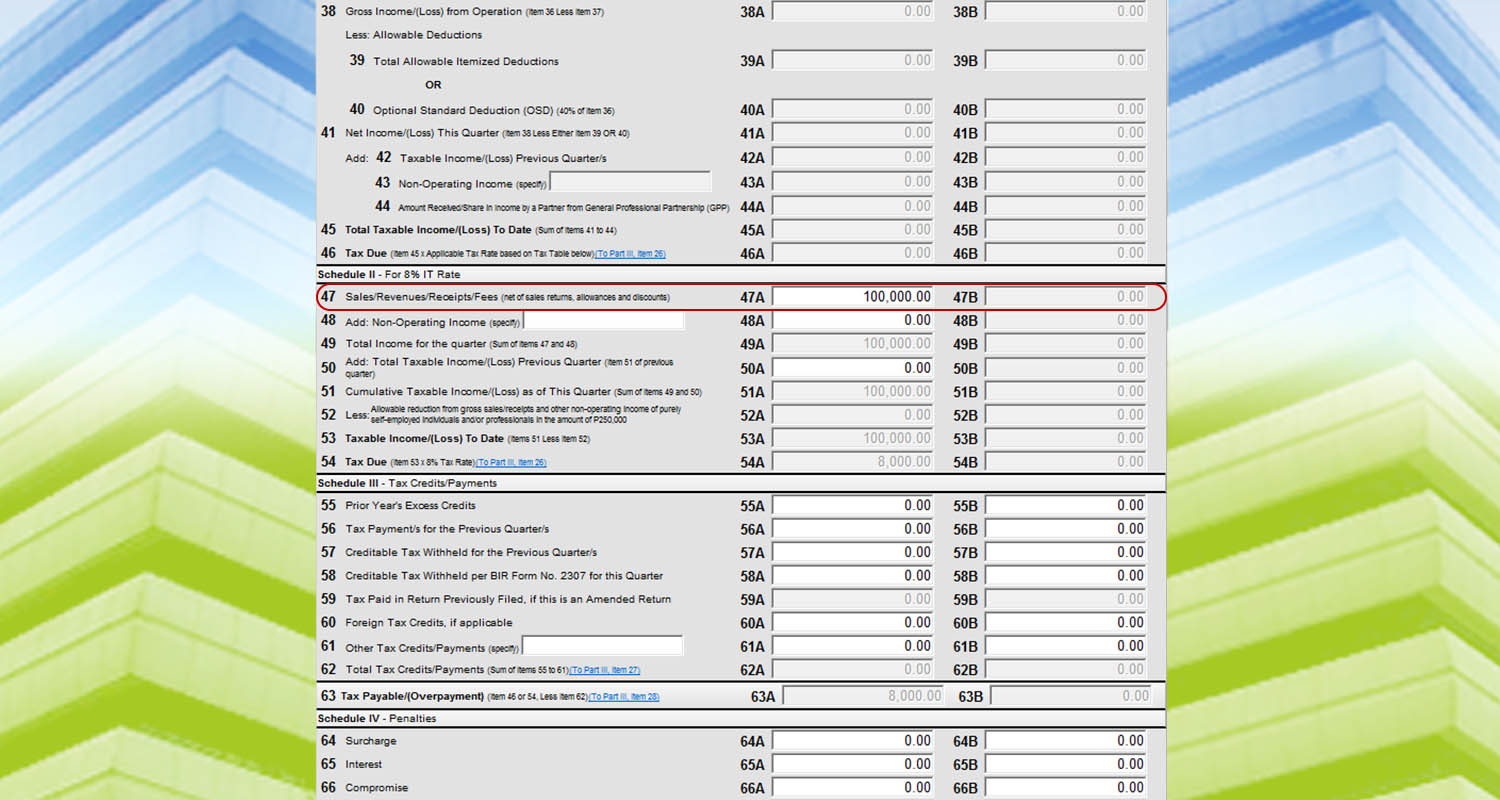This screenshot has width=1500, height=800.
Task: Click the specify text box for item 48
Action: point(603,321)
